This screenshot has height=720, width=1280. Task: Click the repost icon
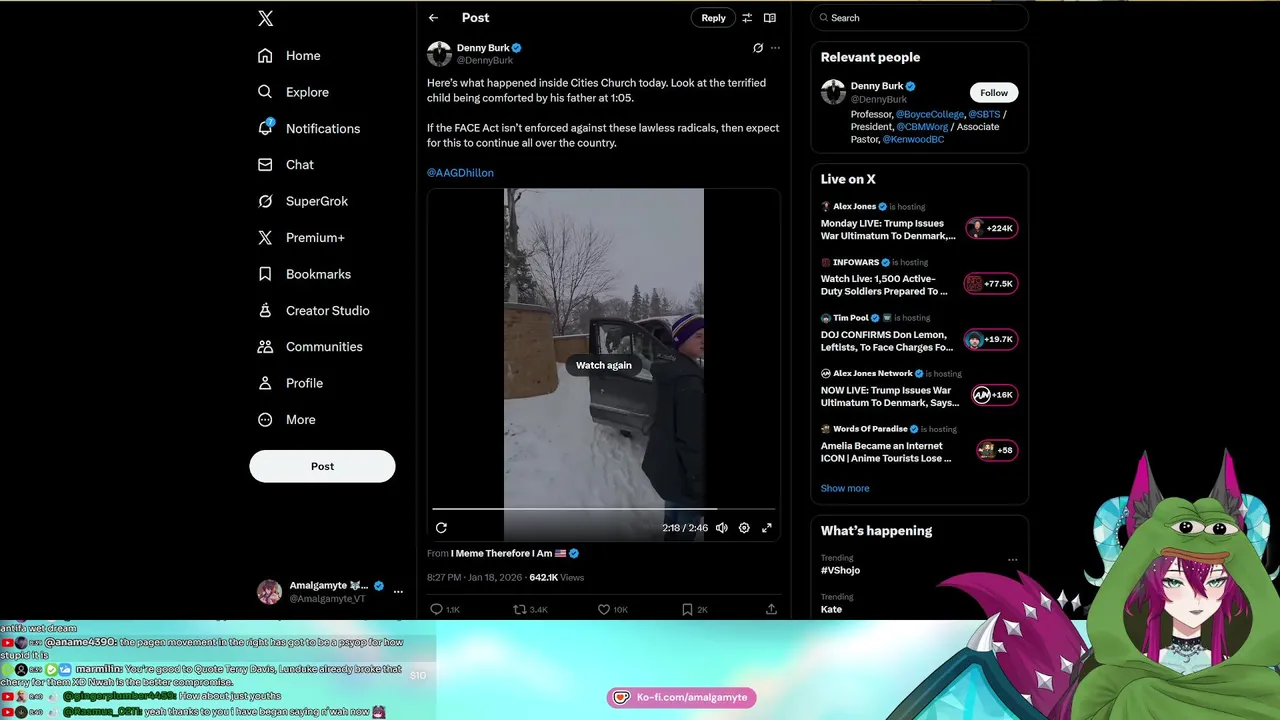(519, 609)
